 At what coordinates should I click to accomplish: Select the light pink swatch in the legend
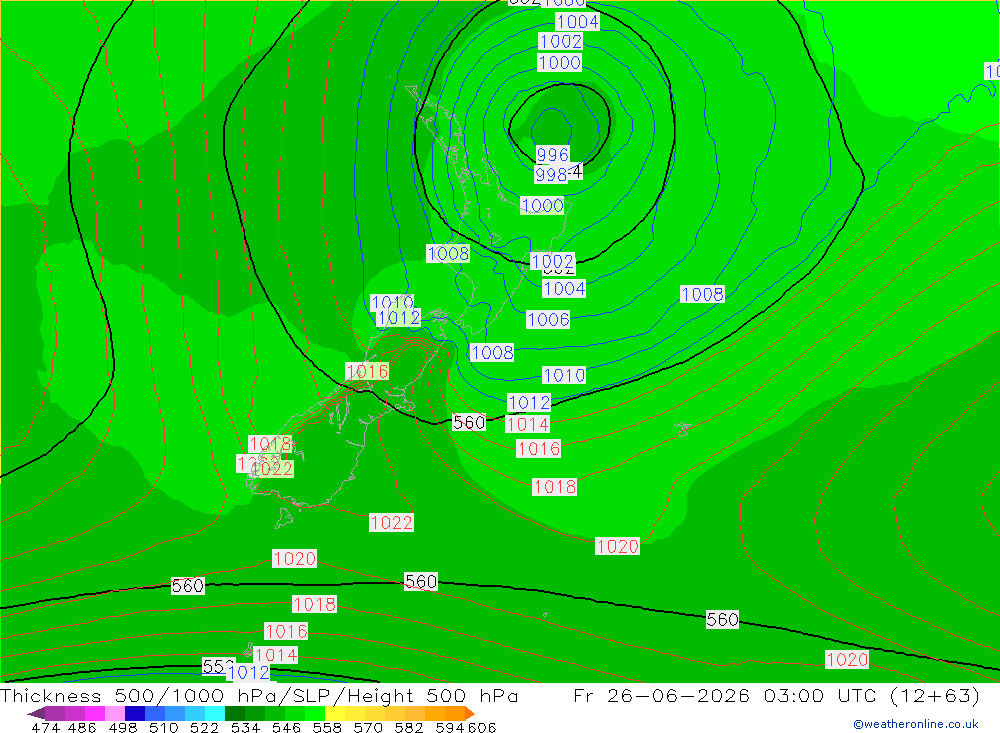pyautogui.click(x=115, y=713)
